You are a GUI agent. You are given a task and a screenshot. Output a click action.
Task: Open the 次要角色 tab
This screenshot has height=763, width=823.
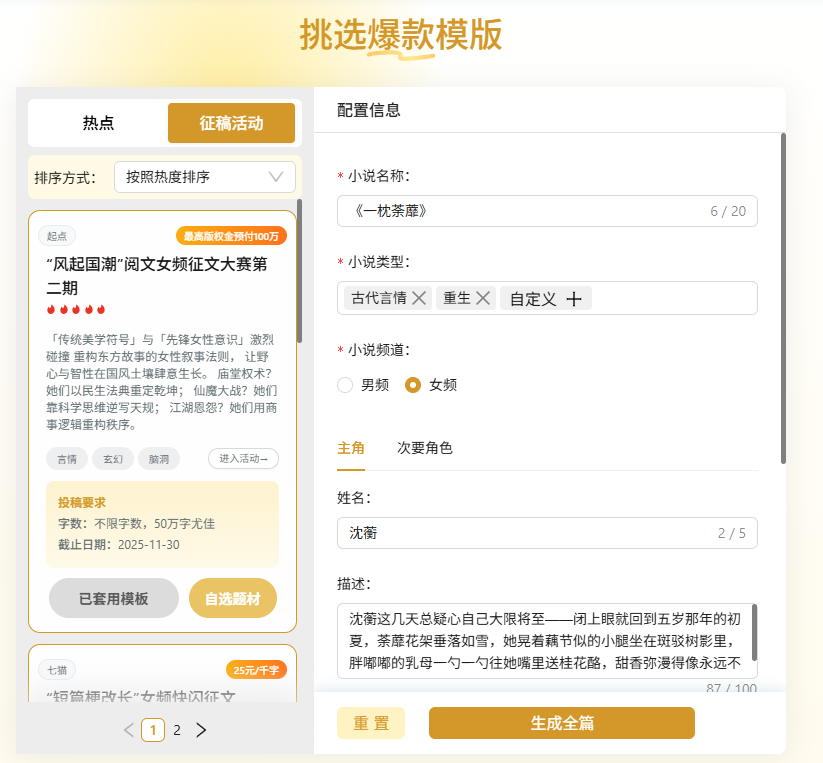[425, 448]
